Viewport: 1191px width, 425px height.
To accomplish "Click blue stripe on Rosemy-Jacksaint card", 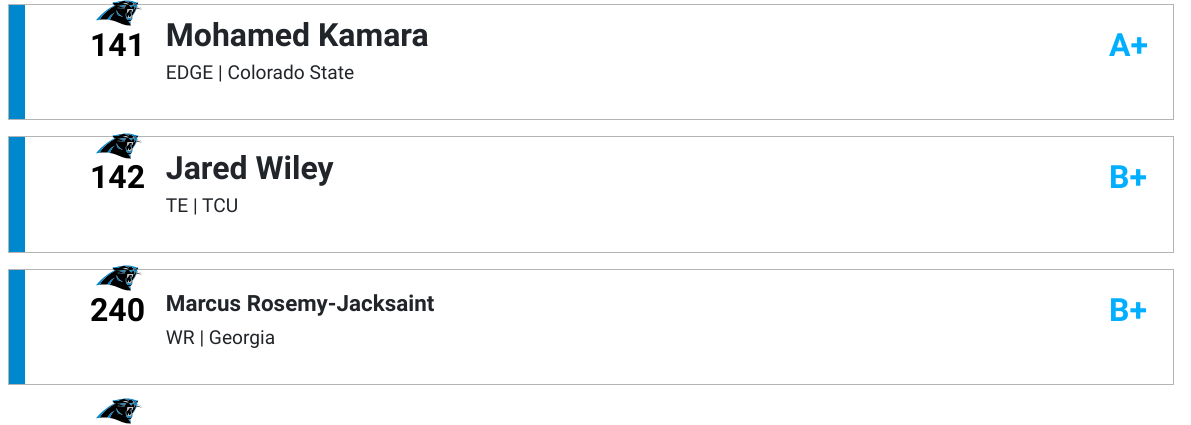I will pyautogui.click(x=17, y=326).
